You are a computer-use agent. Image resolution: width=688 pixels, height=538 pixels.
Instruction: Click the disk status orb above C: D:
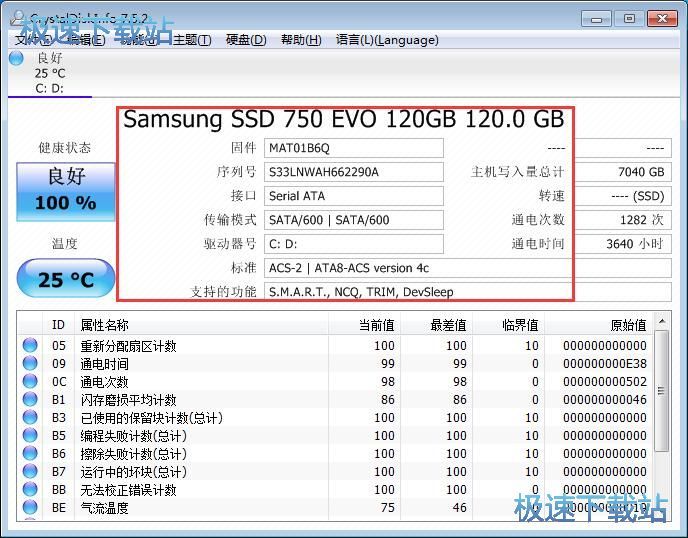point(16,58)
